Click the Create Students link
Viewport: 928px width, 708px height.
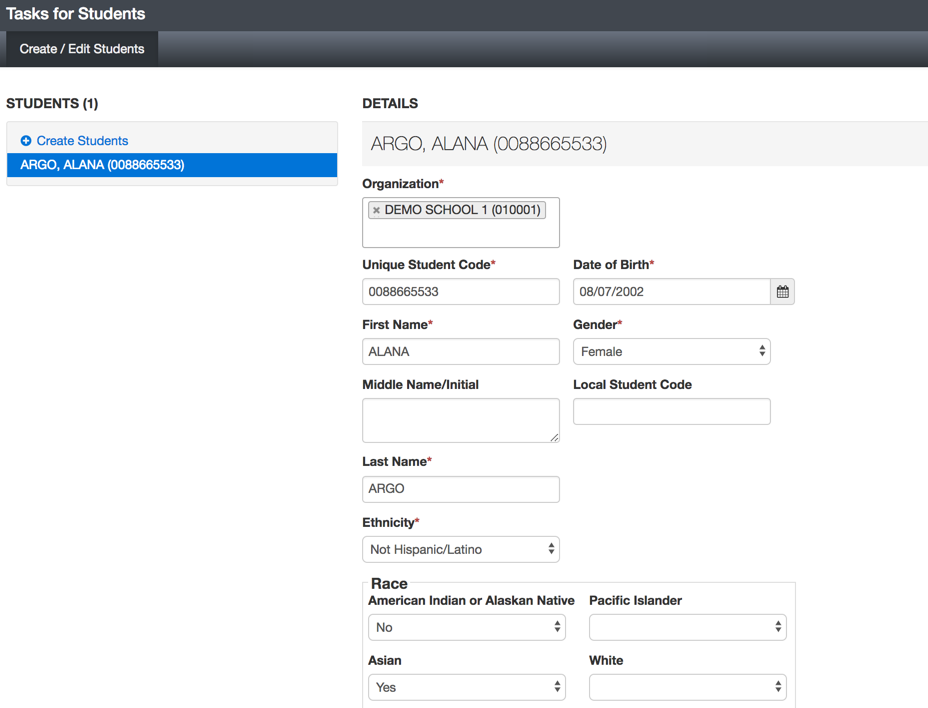[82, 141]
